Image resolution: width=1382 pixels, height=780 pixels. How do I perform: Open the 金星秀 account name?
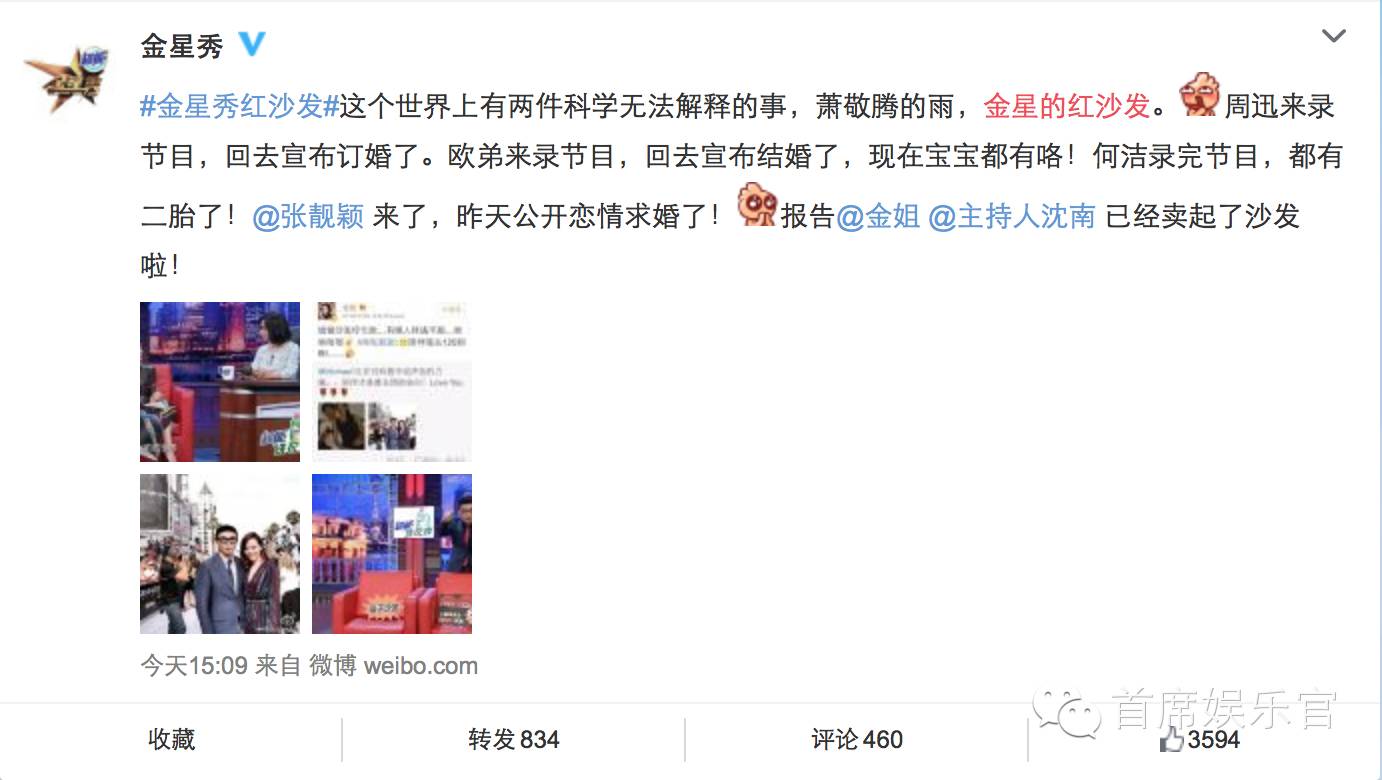182,46
